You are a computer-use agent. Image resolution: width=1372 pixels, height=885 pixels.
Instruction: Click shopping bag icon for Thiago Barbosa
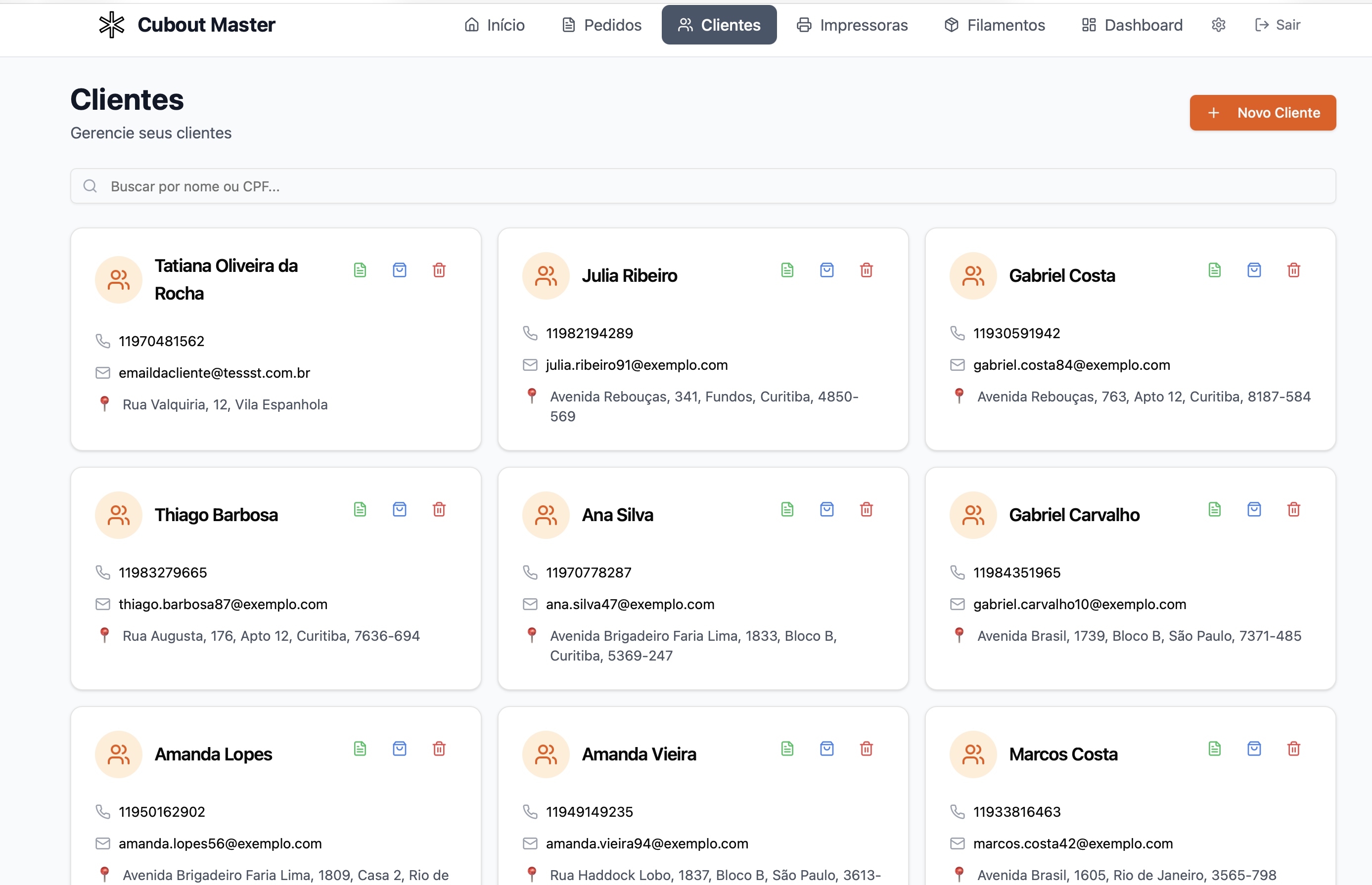tap(400, 509)
